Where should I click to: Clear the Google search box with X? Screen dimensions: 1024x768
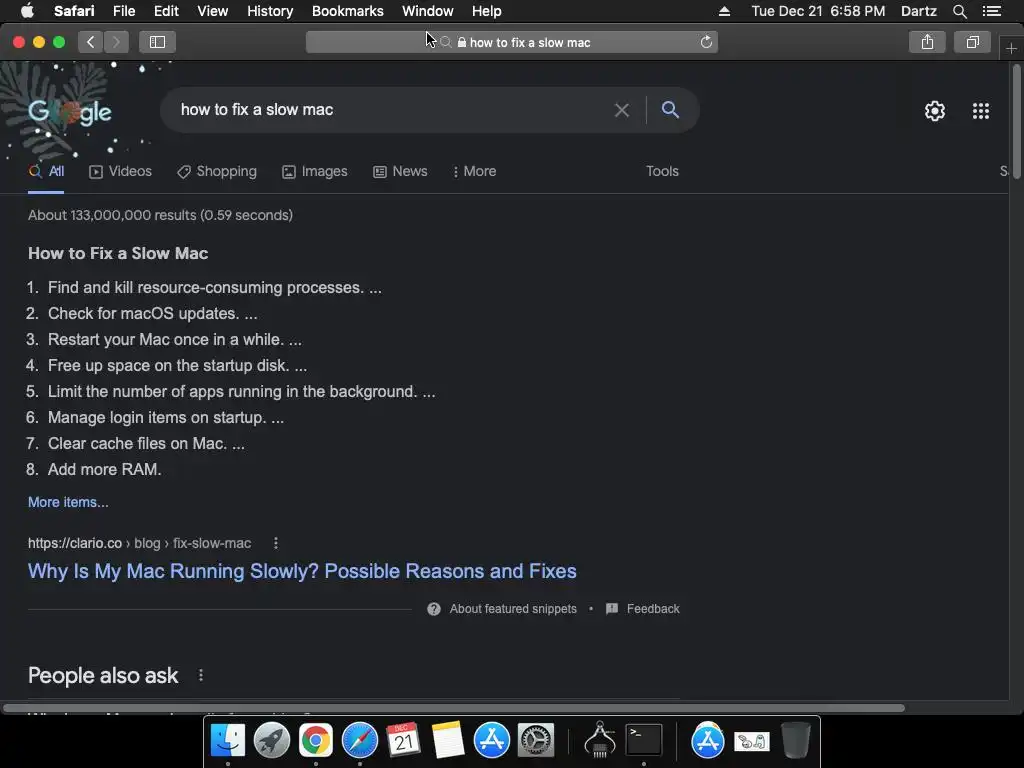622,110
